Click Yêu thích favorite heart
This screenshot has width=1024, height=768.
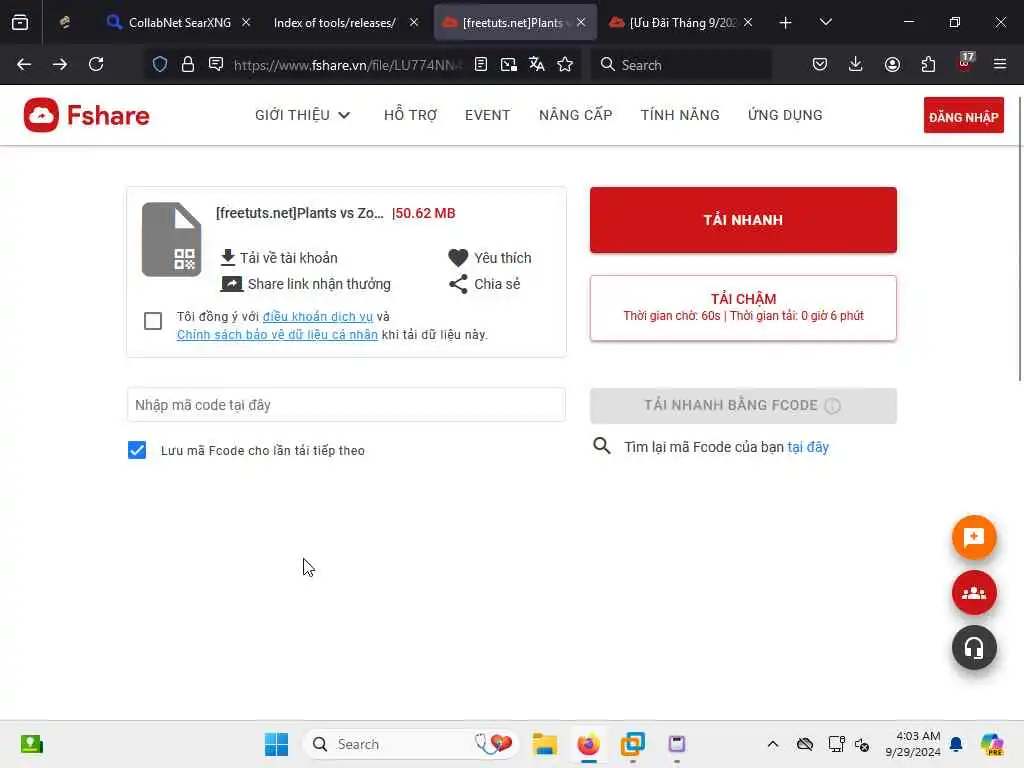pyautogui.click(x=490, y=258)
